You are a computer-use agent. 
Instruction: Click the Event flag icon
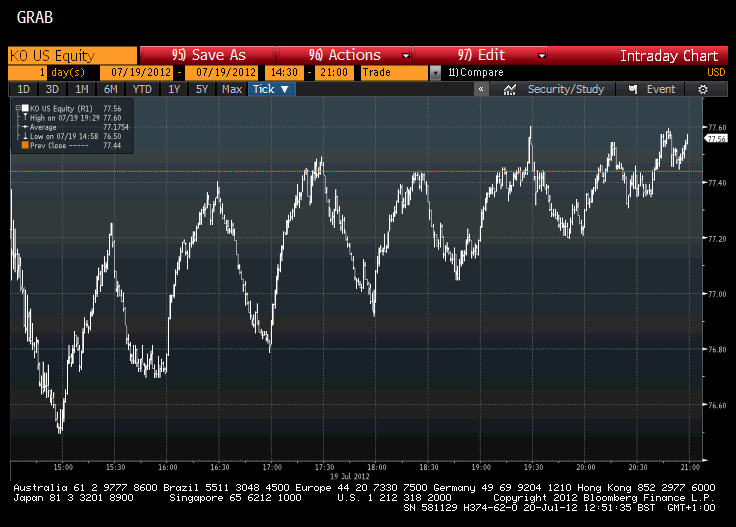point(633,89)
